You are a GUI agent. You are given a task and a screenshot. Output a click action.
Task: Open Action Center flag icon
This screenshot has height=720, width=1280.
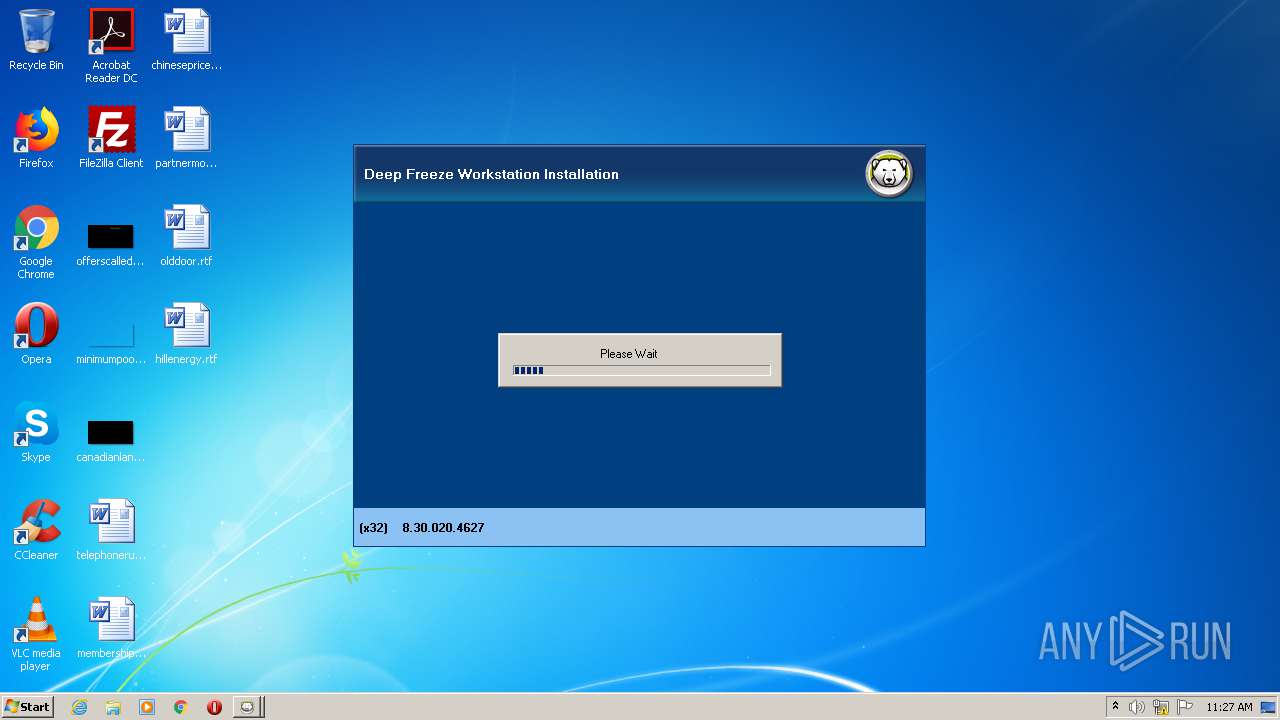coord(1185,707)
